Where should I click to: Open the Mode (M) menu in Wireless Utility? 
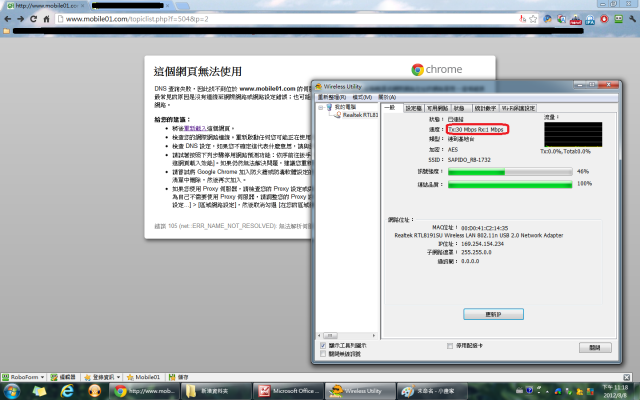click(x=362, y=97)
